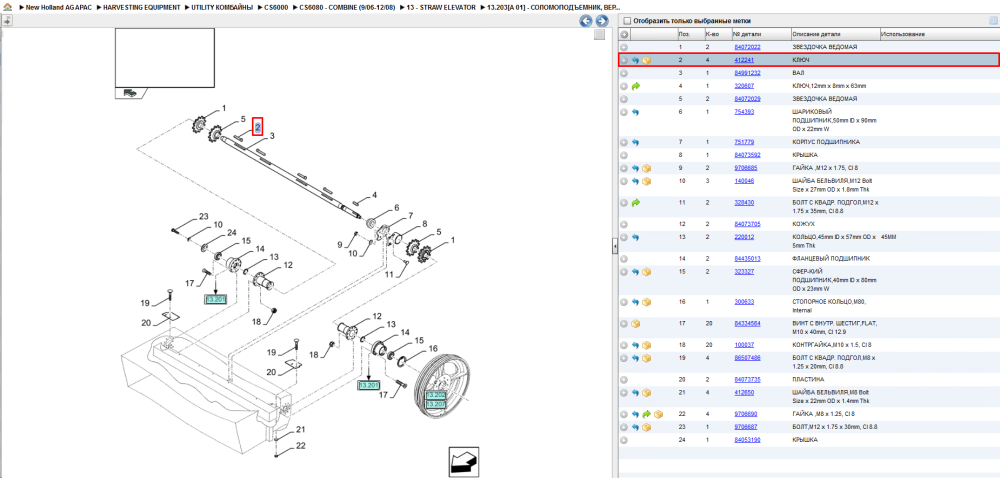Select 'ВАЛ' description in row 3
1000x478 pixels.
(x=797, y=73)
